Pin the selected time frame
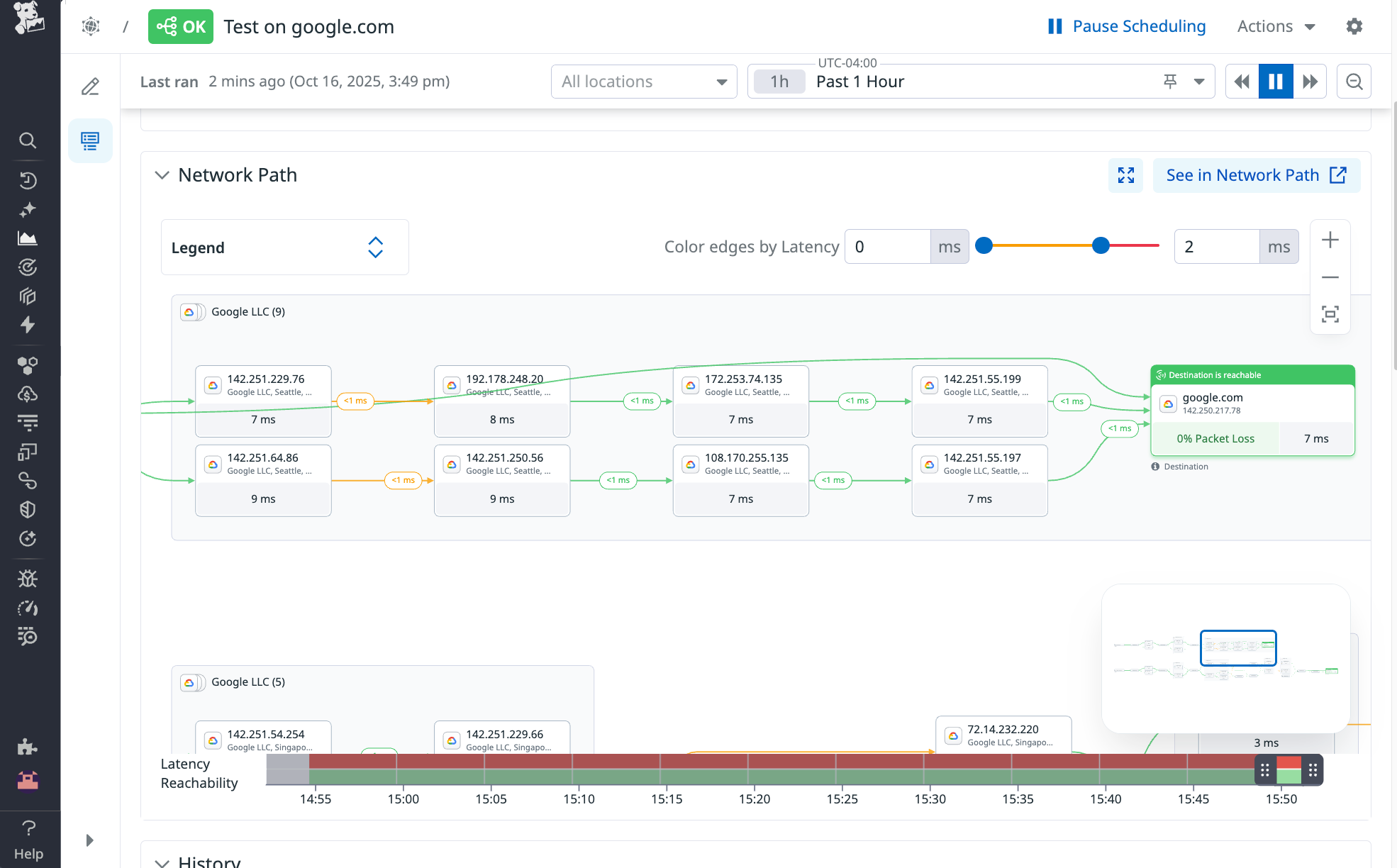1397x868 pixels. click(x=1169, y=81)
